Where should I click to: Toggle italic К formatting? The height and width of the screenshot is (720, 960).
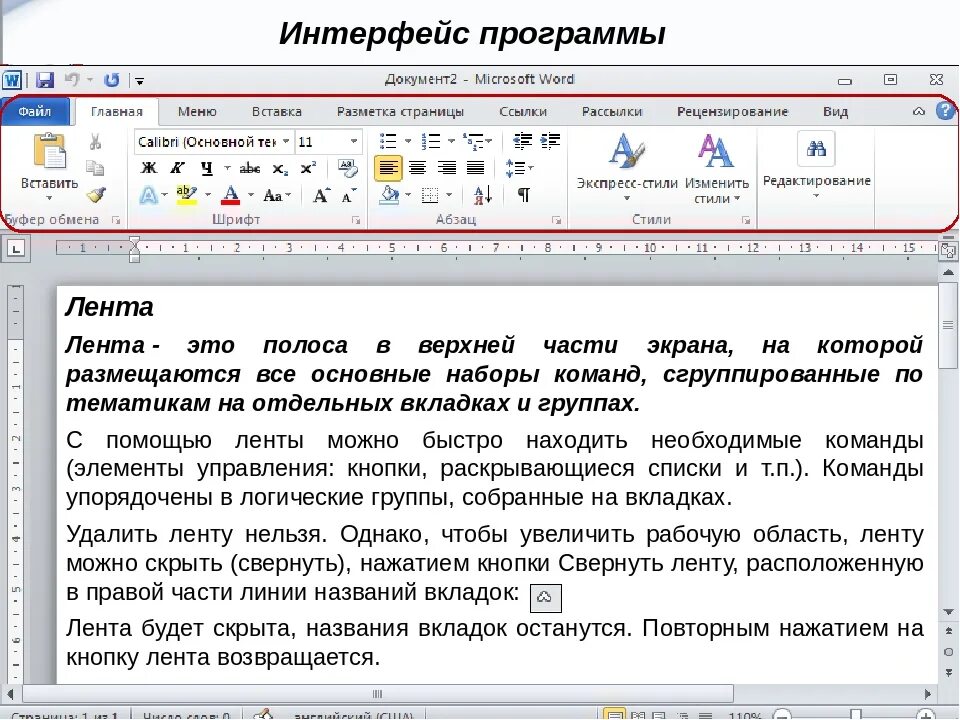coord(178,168)
